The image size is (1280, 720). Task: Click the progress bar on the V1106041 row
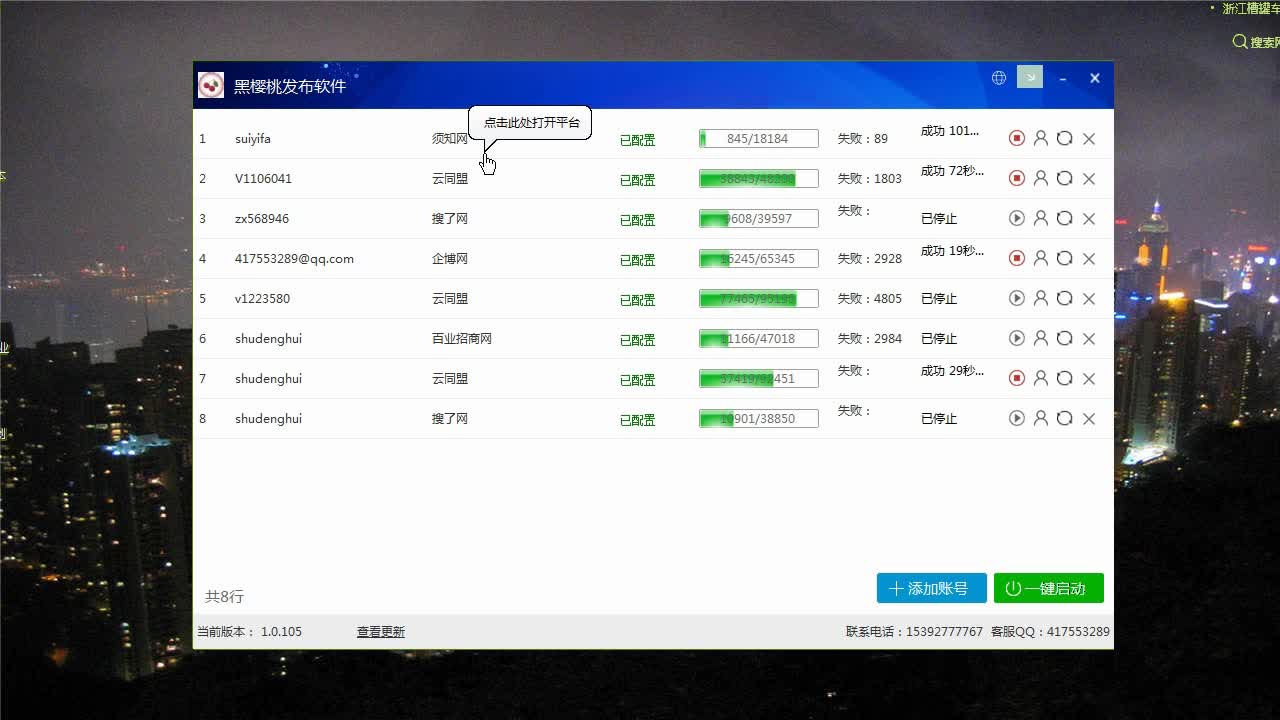[x=758, y=178]
